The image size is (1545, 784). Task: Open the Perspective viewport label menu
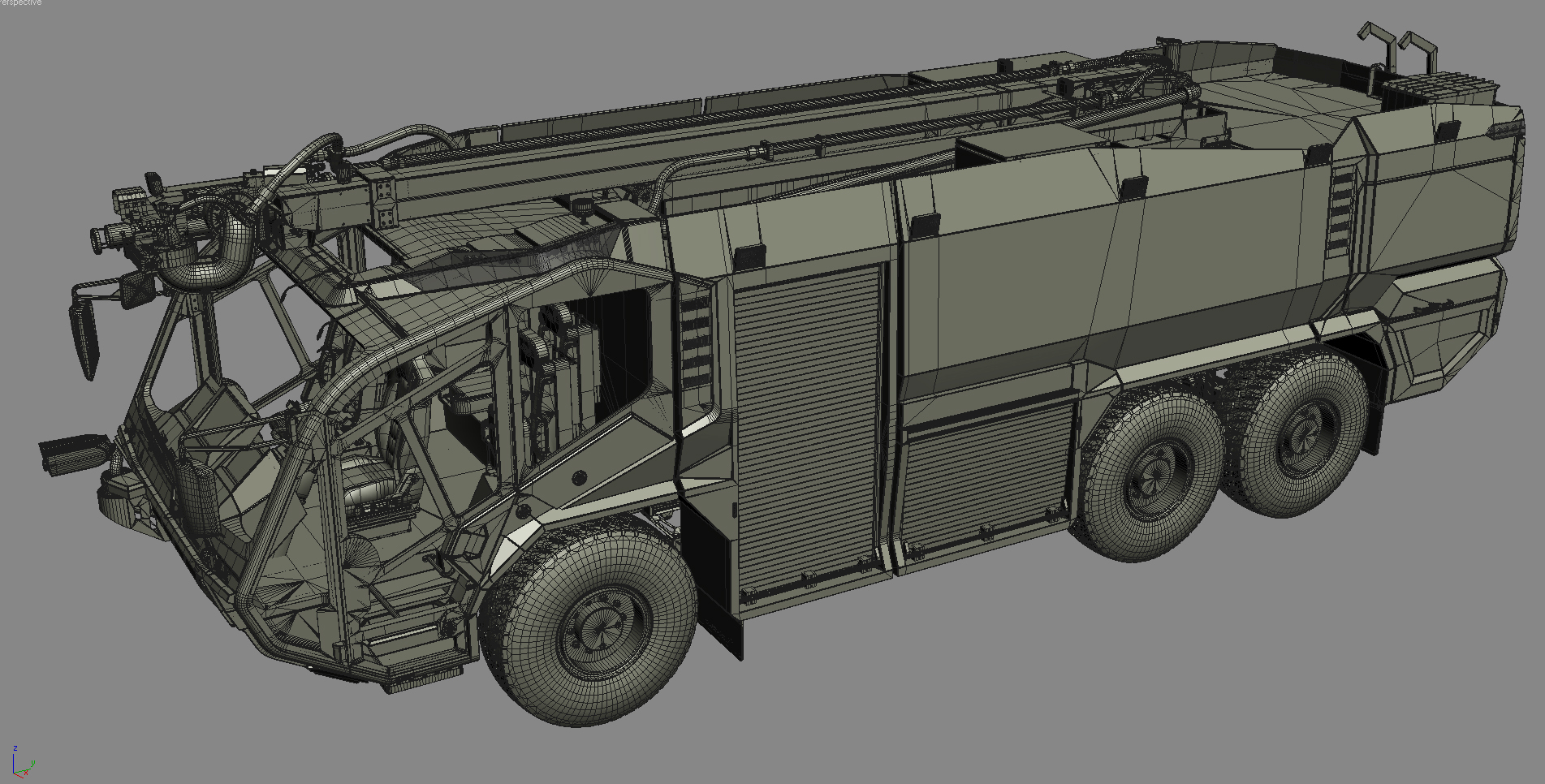20,3
